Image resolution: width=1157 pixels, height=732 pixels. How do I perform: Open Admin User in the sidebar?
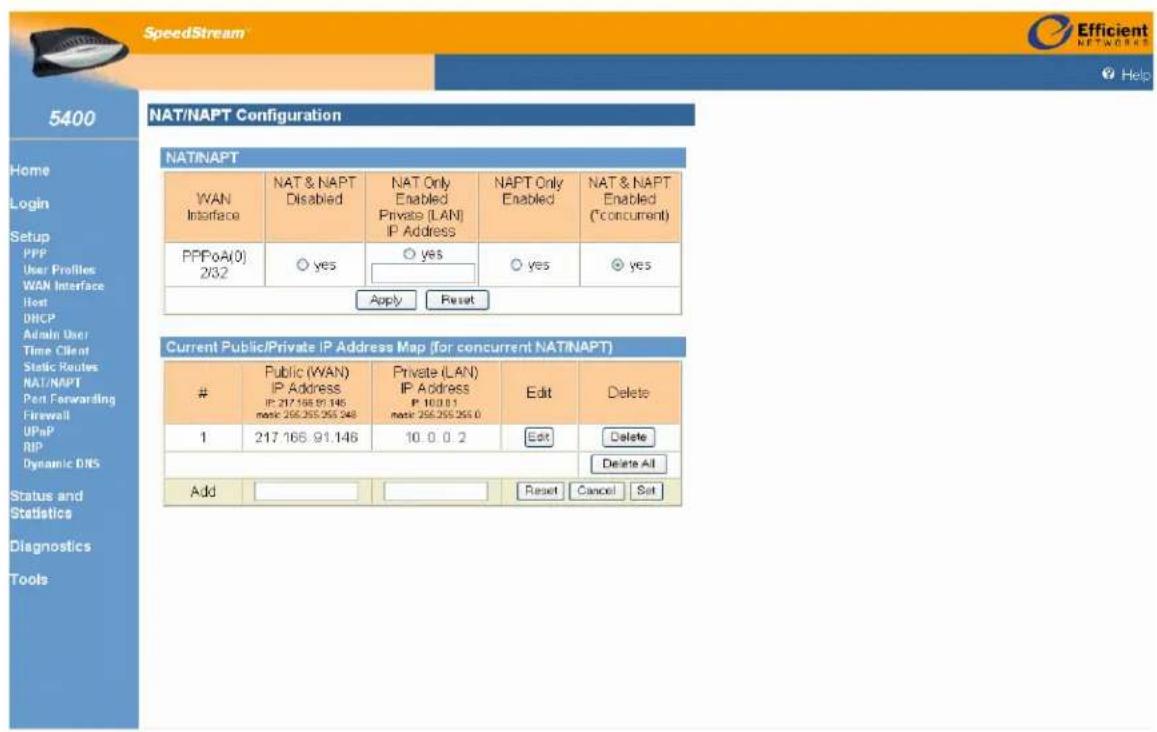55,335
